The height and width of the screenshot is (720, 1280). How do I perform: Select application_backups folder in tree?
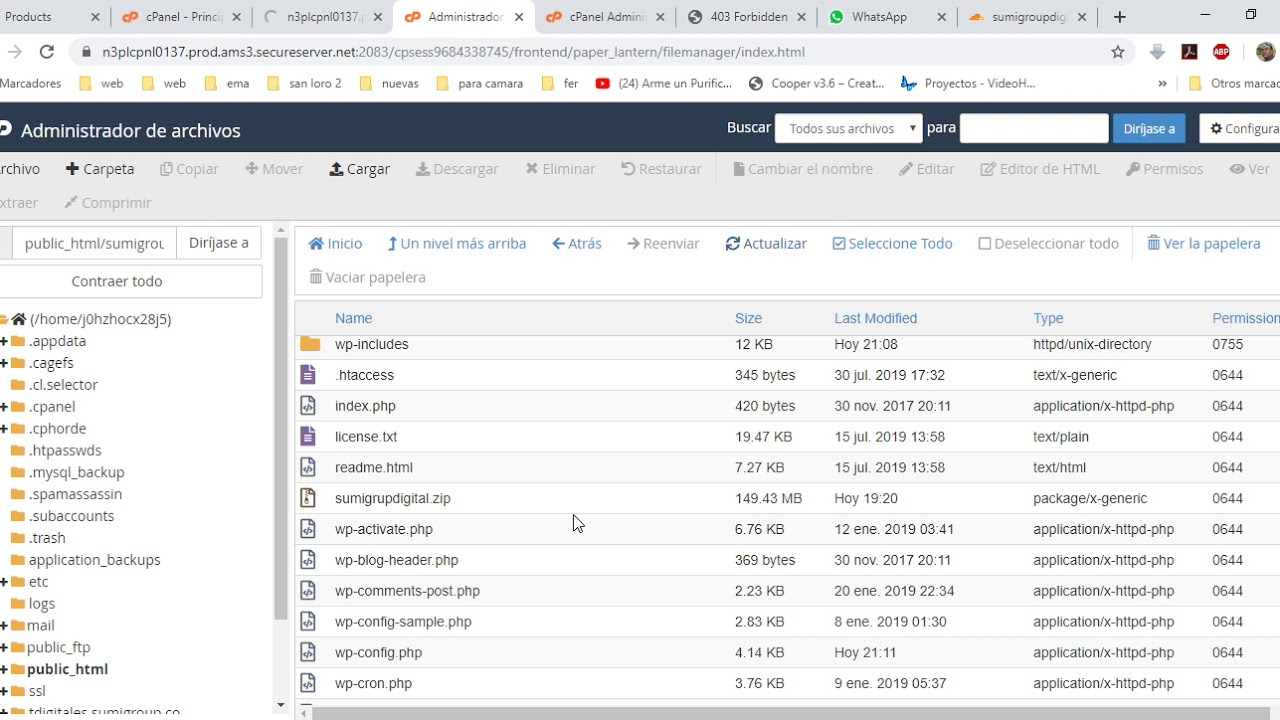[94, 560]
